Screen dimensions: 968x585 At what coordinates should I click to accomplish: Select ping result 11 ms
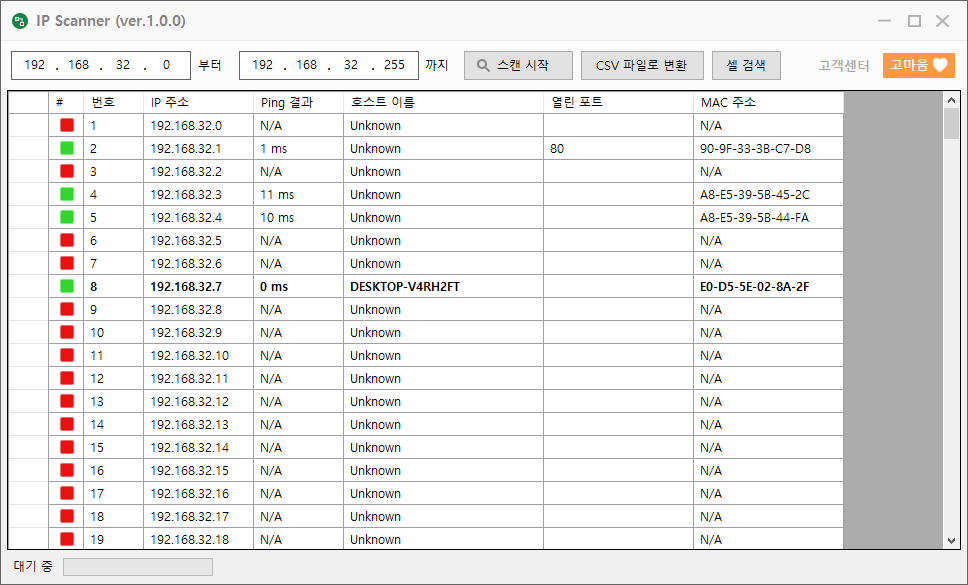(x=298, y=194)
